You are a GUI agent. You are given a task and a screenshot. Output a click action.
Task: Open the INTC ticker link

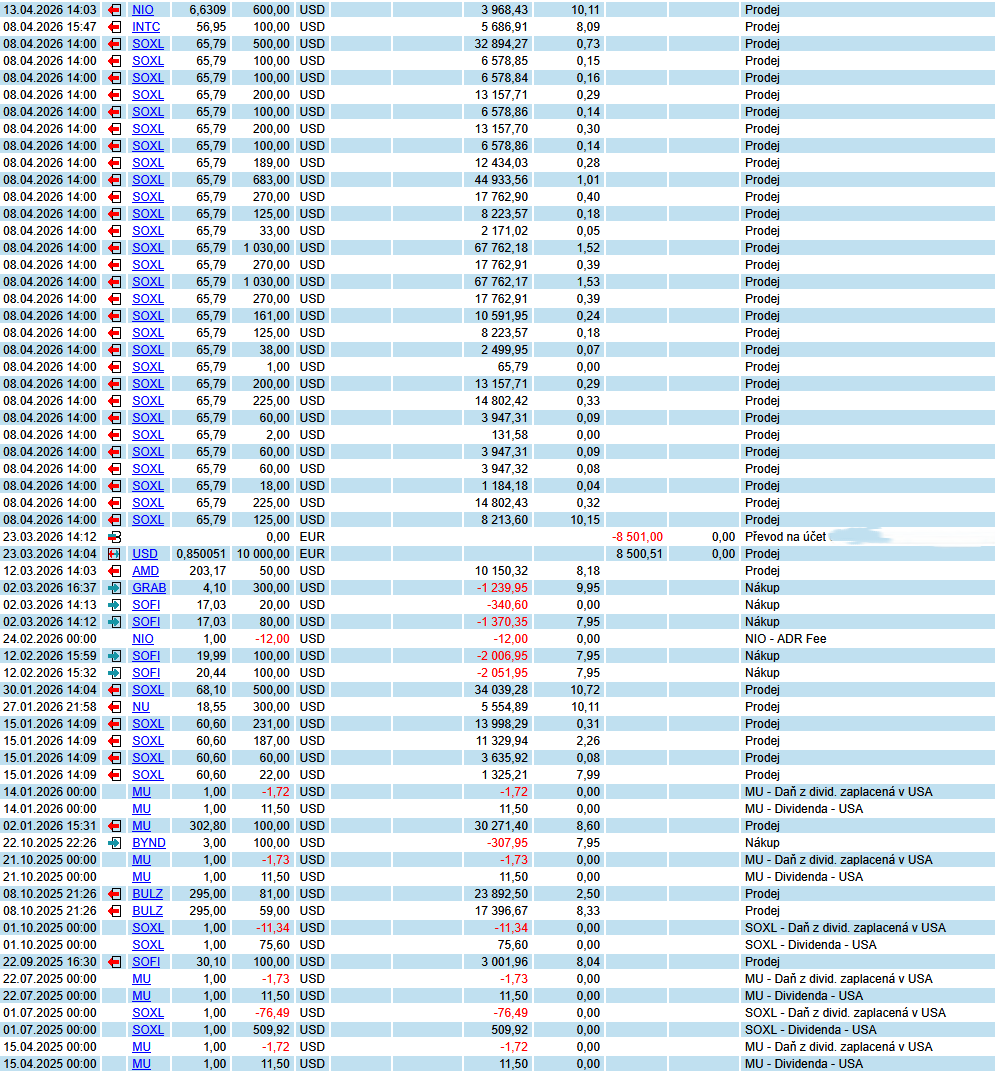(146, 27)
